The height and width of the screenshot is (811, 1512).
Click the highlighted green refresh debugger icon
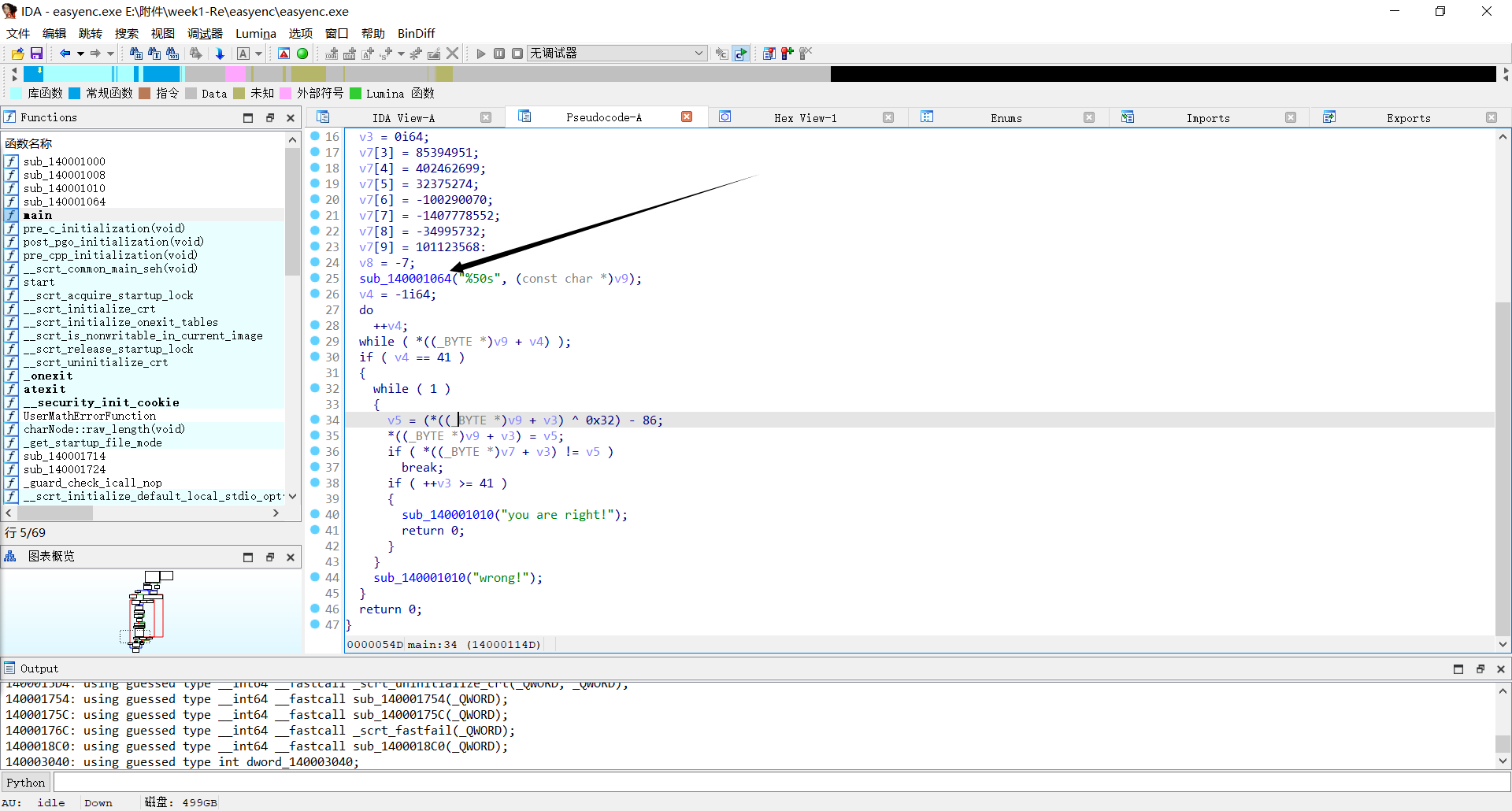click(740, 54)
